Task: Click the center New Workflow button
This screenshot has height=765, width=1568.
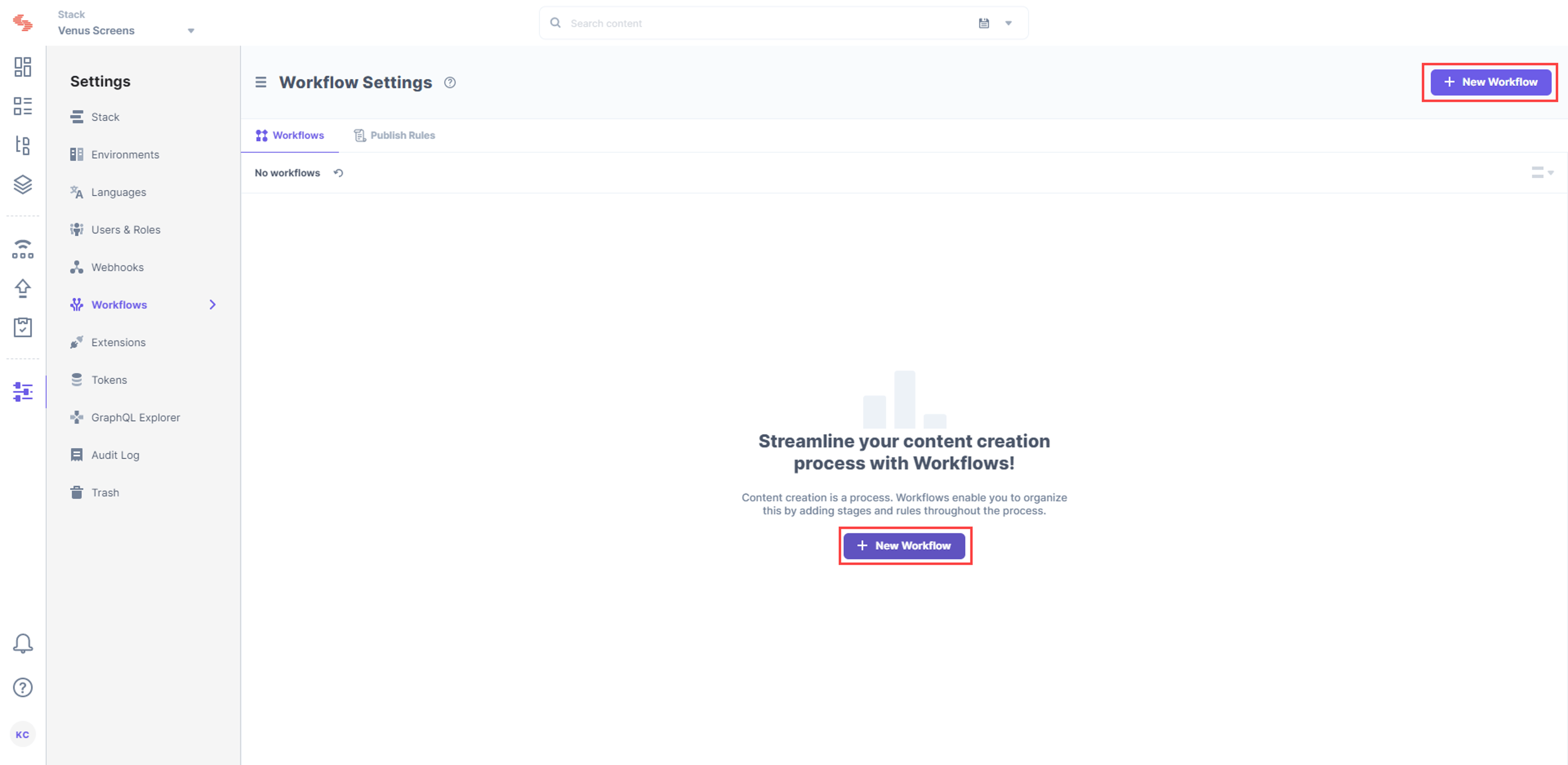Action: click(x=904, y=546)
